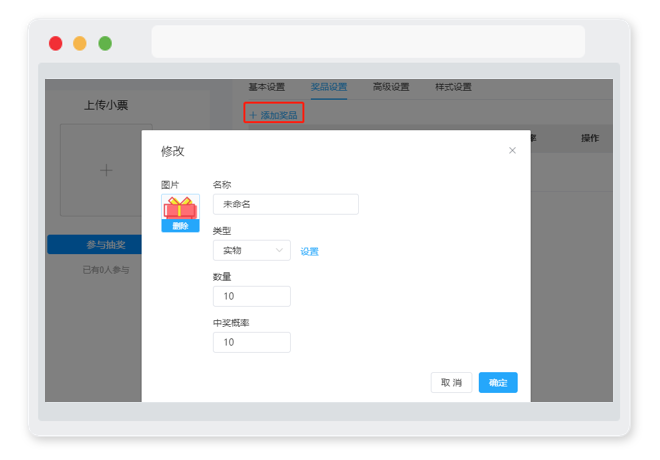Click the green window maximize dot

[105, 43]
